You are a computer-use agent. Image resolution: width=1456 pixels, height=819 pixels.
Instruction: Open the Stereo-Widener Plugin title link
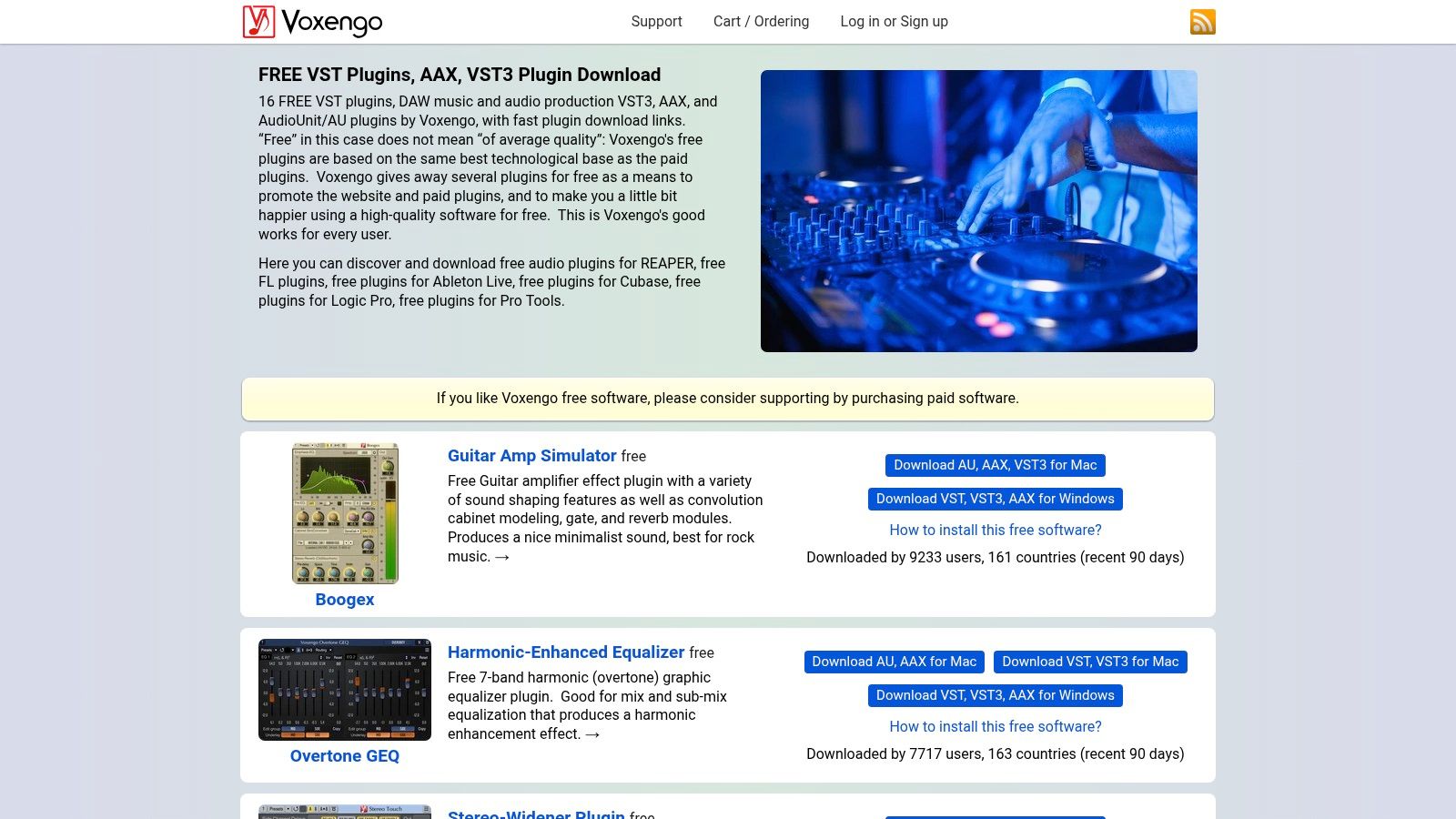tap(536, 814)
